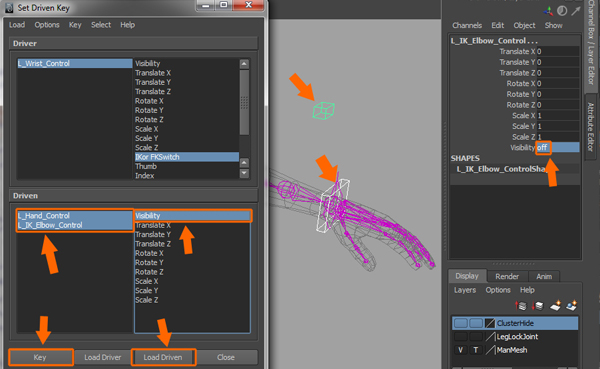
Task: Click L_IK_Elbow_ControlShape under SHAPES
Action: click(501, 169)
